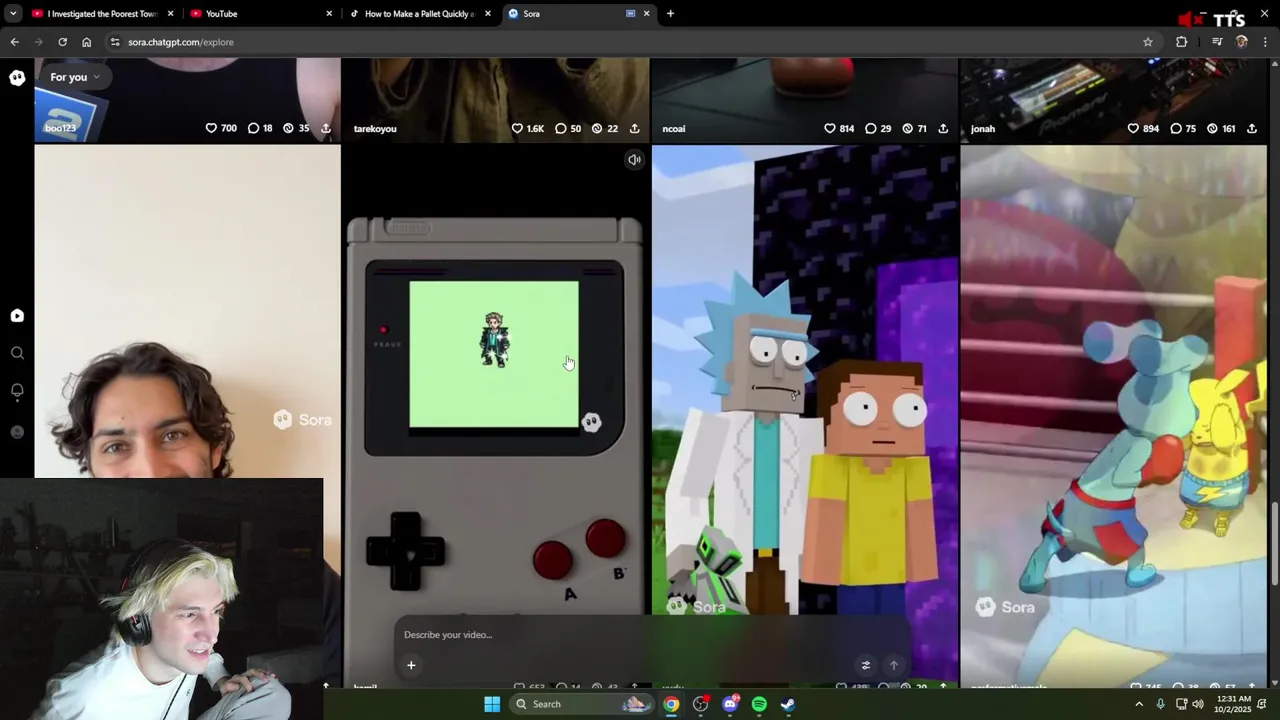This screenshot has height=720, width=1280.
Task: Open boo123's profile name
Action: click(60, 128)
